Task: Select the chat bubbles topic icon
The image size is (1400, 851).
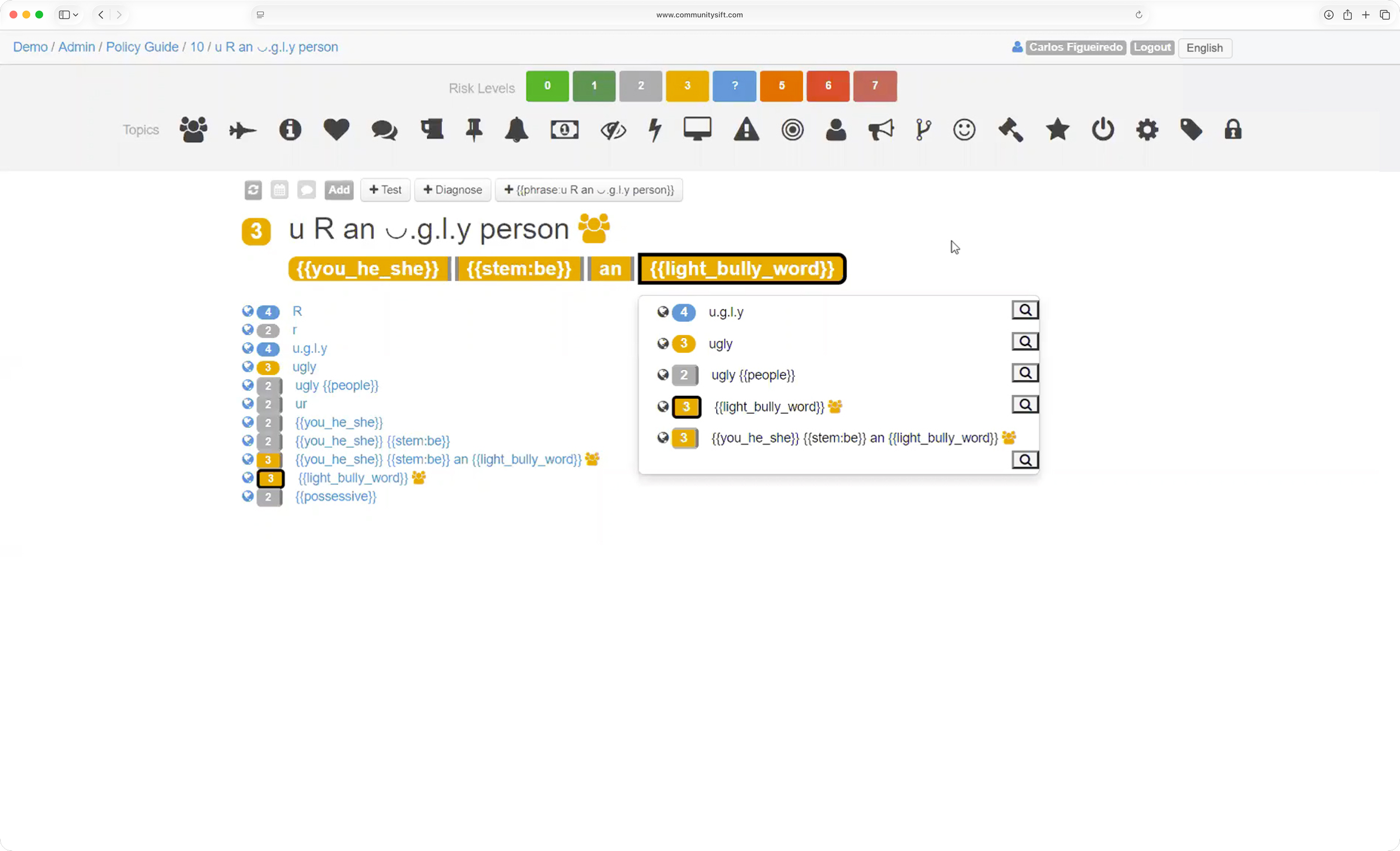Action: tap(384, 130)
